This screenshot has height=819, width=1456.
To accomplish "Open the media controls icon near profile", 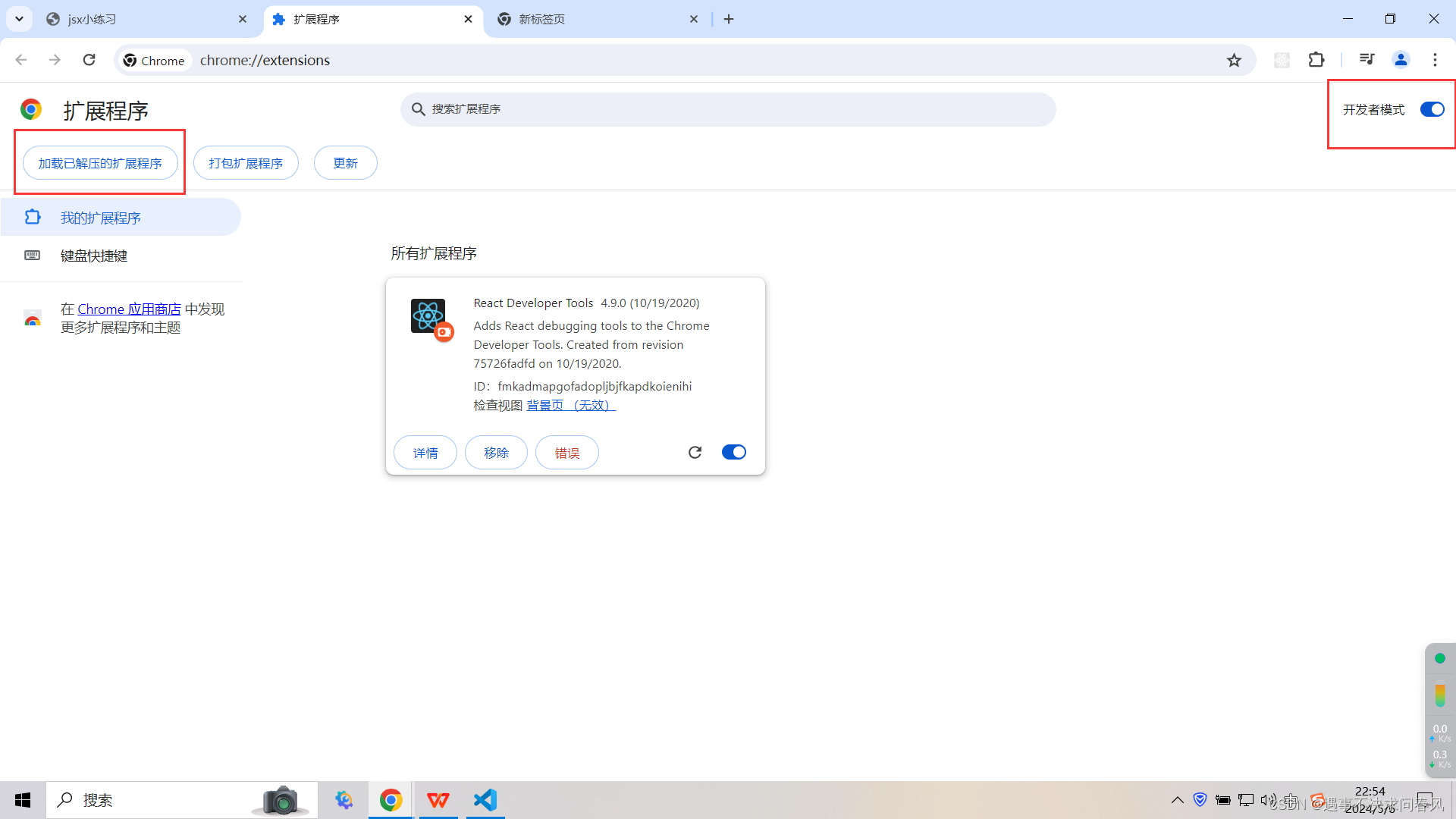I will (1366, 60).
